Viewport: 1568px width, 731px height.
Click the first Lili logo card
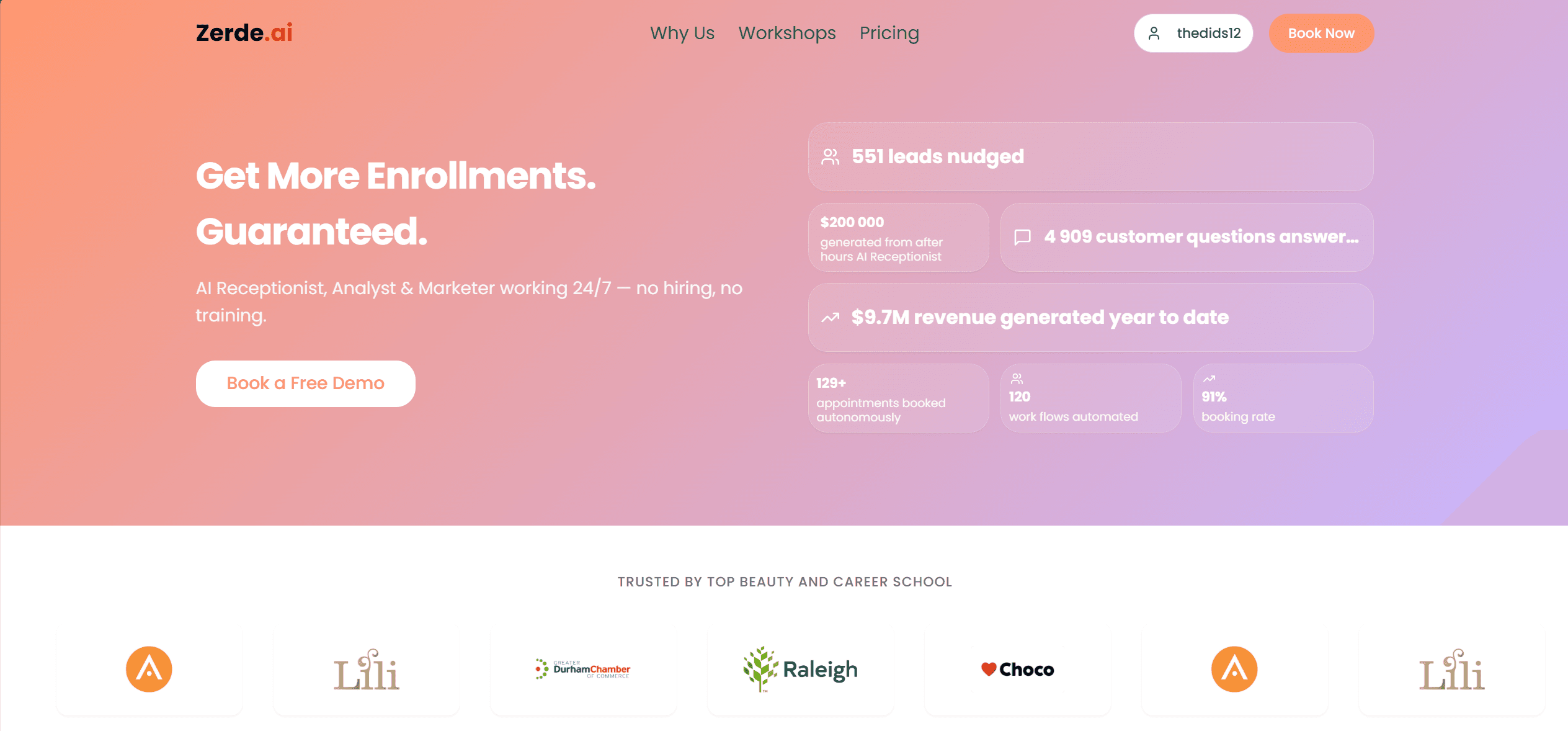[x=366, y=670]
